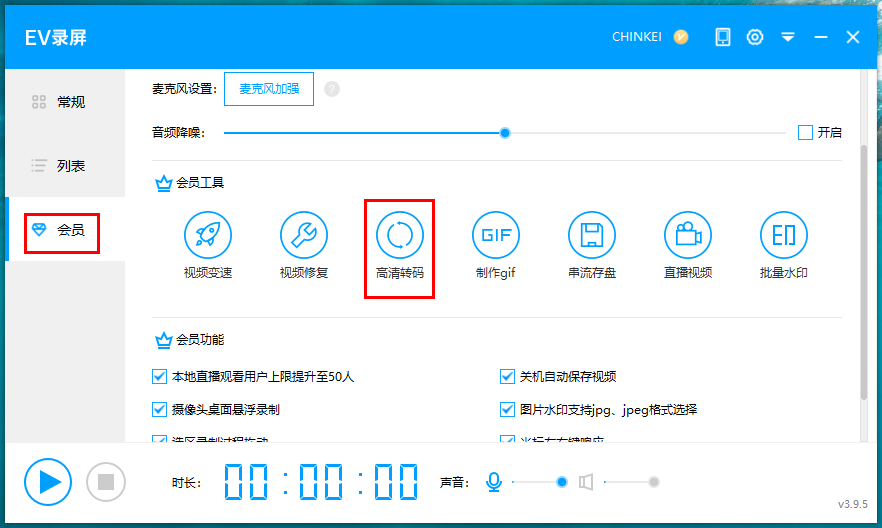Toggle 摄像头桌面悬浮录制 checkbox
This screenshot has width=882, height=528.
(159, 409)
